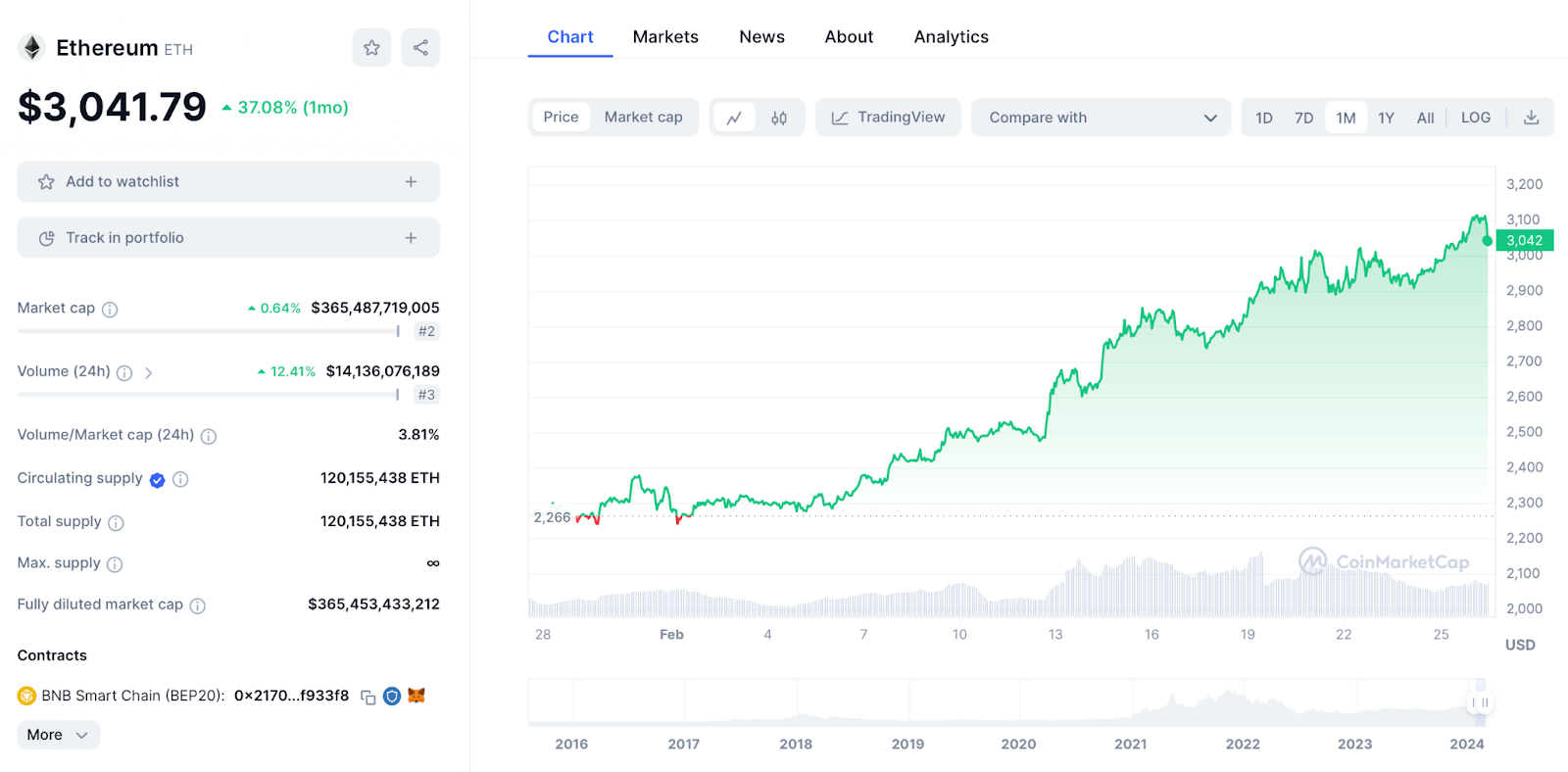Click the star favorite icon near Ethereum title
The height and width of the screenshot is (772, 1568).
[371, 47]
